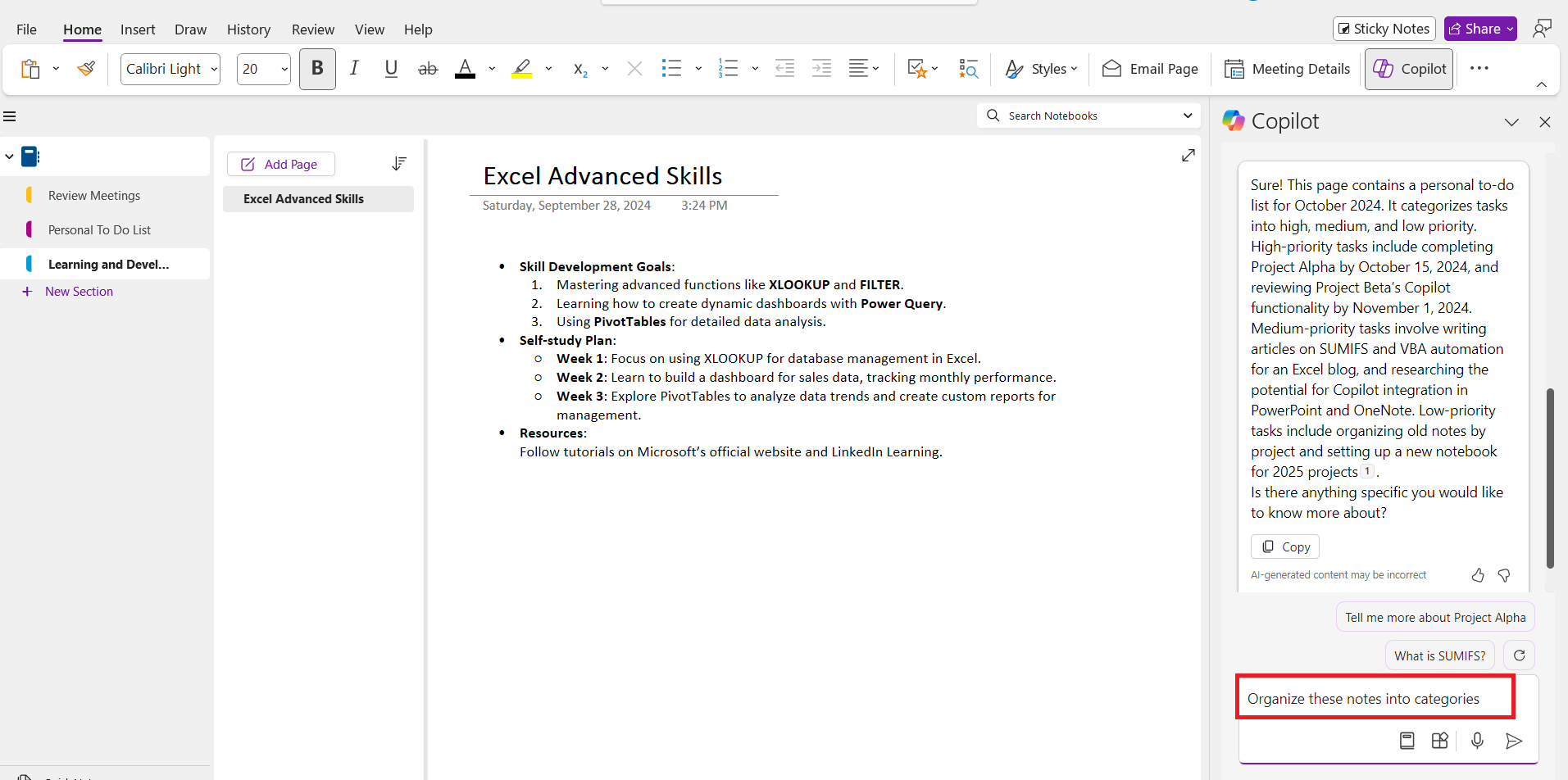1568x780 pixels.
Task: Click the Add Page button
Action: click(x=281, y=164)
